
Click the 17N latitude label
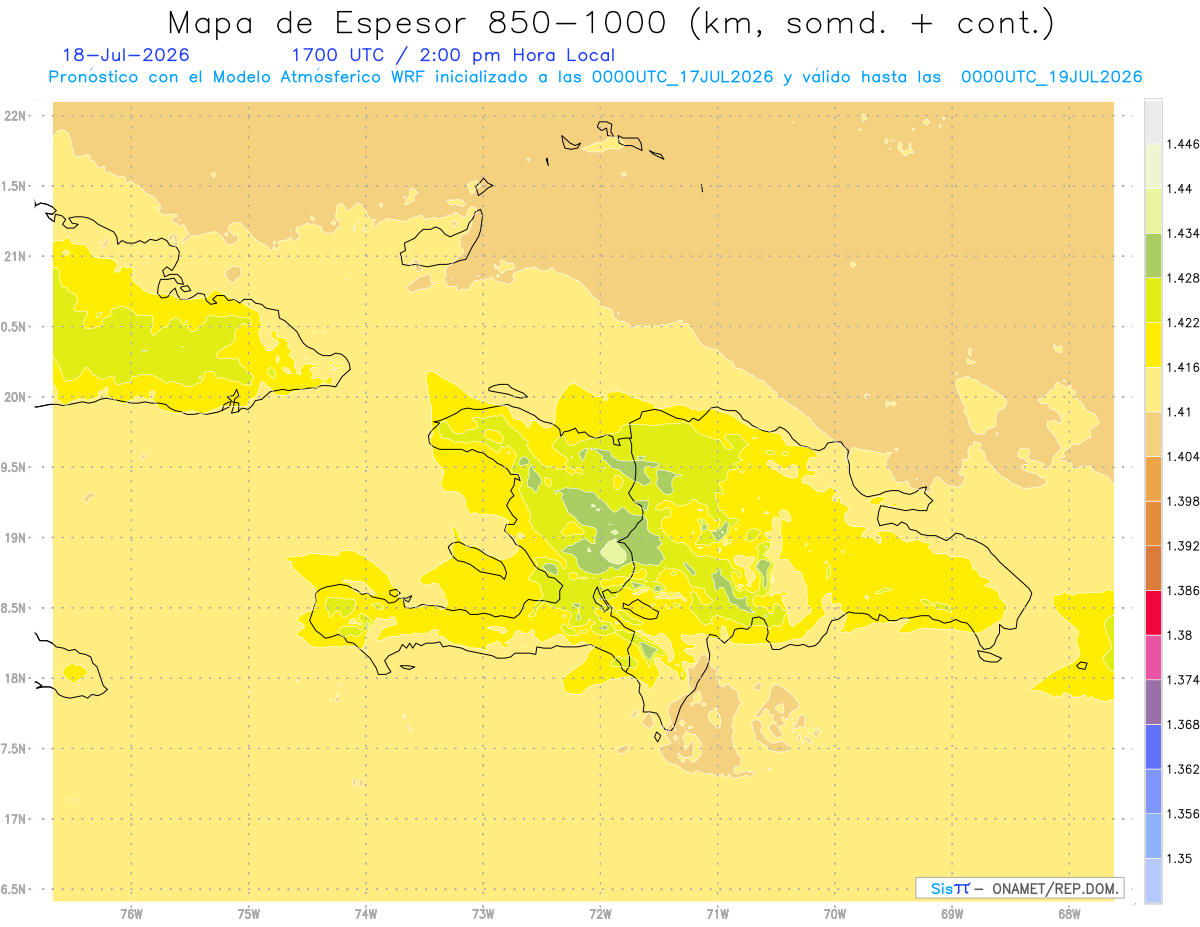coord(16,819)
